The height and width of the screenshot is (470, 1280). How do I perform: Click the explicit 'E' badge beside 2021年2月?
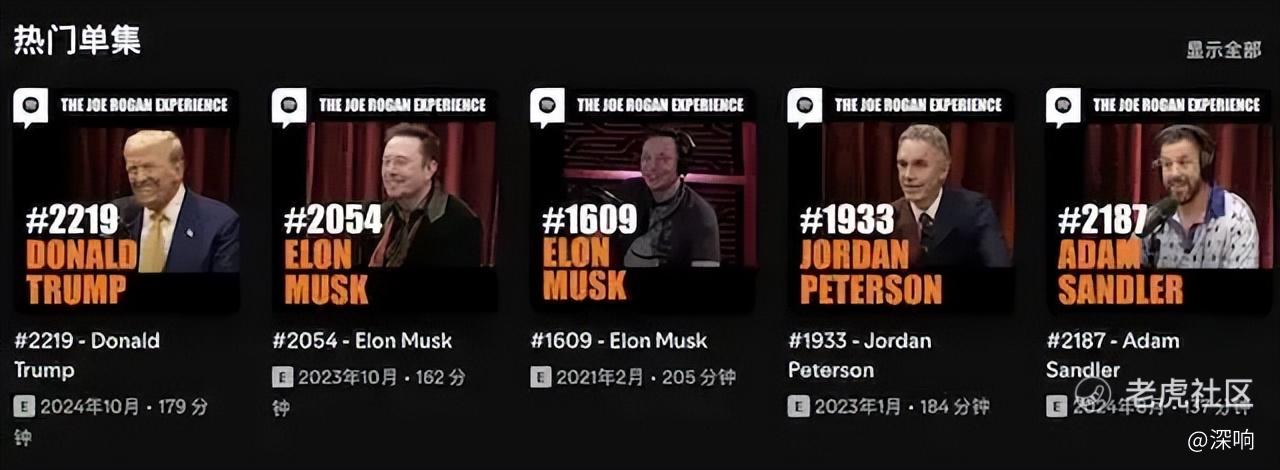(540, 378)
